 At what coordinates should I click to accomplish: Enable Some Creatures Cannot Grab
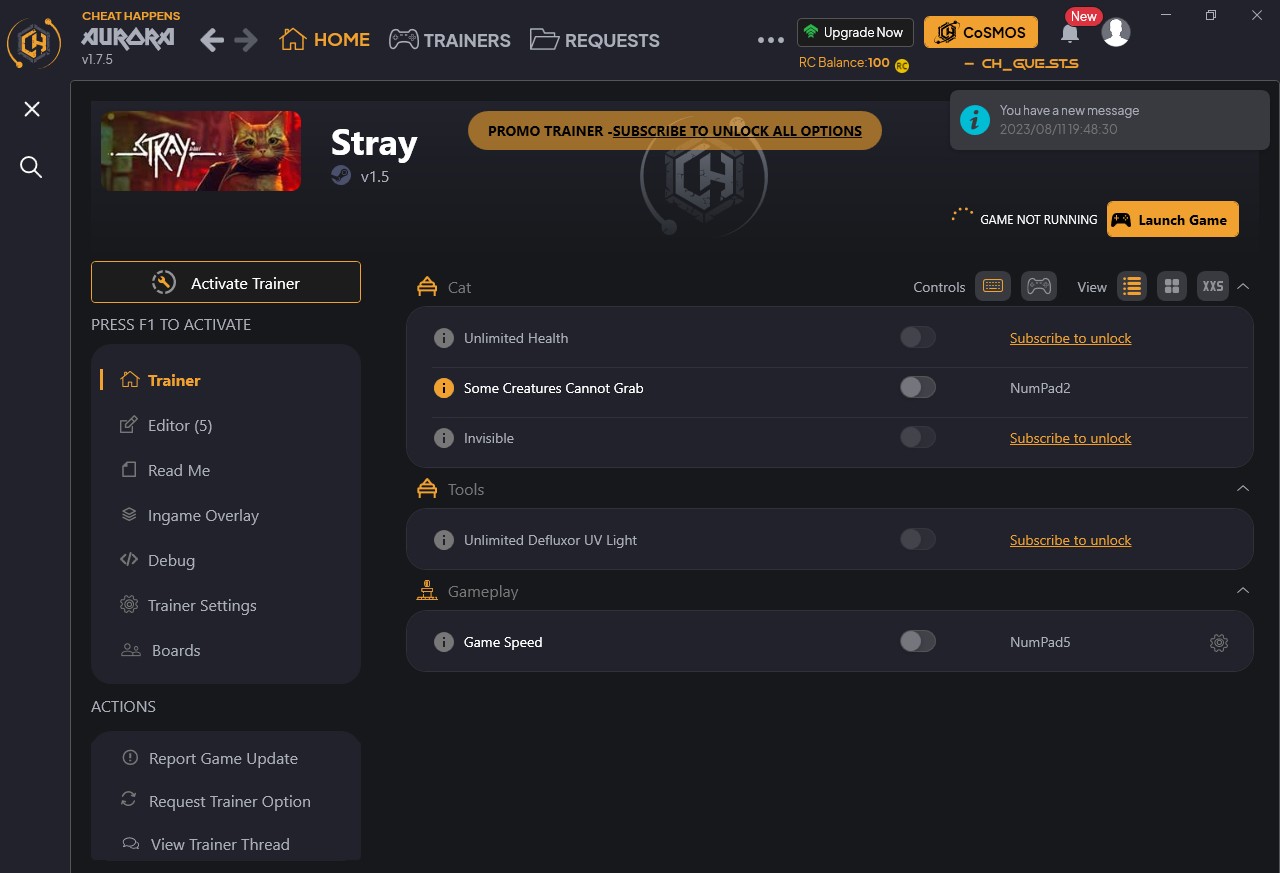point(918,387)
